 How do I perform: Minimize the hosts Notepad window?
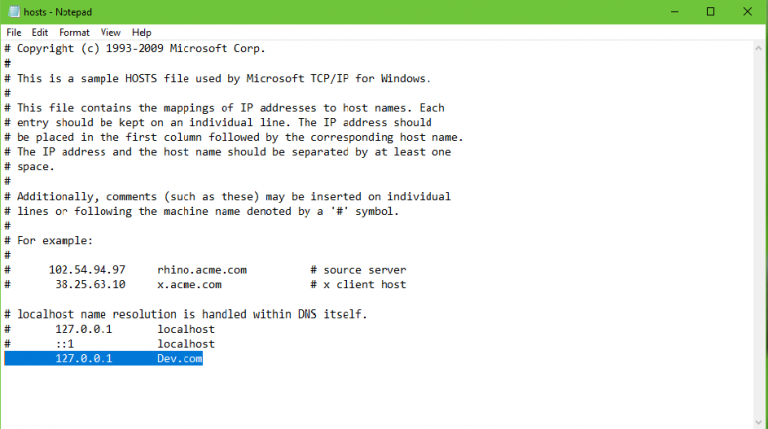665,11
